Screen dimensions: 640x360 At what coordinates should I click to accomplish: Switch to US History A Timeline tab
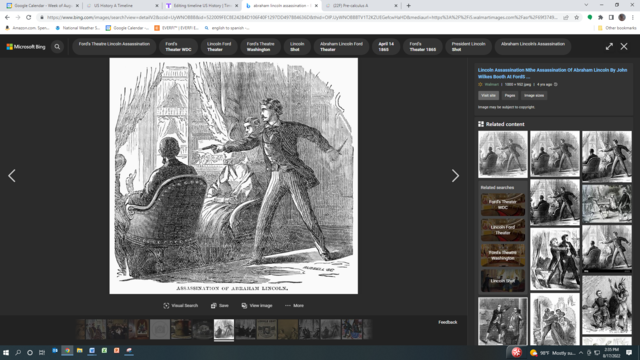pos(121,6)
